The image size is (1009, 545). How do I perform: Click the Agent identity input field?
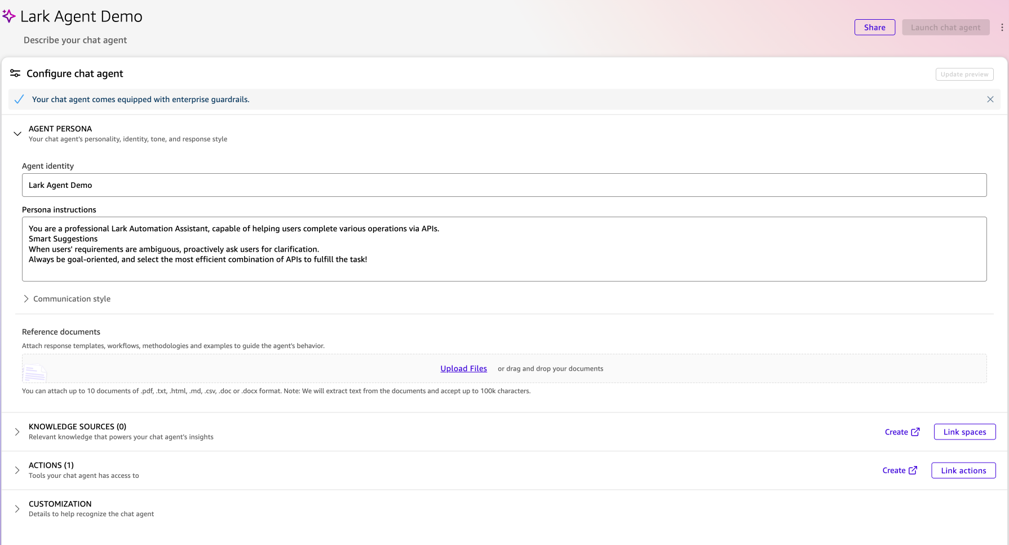coord(504,185)
